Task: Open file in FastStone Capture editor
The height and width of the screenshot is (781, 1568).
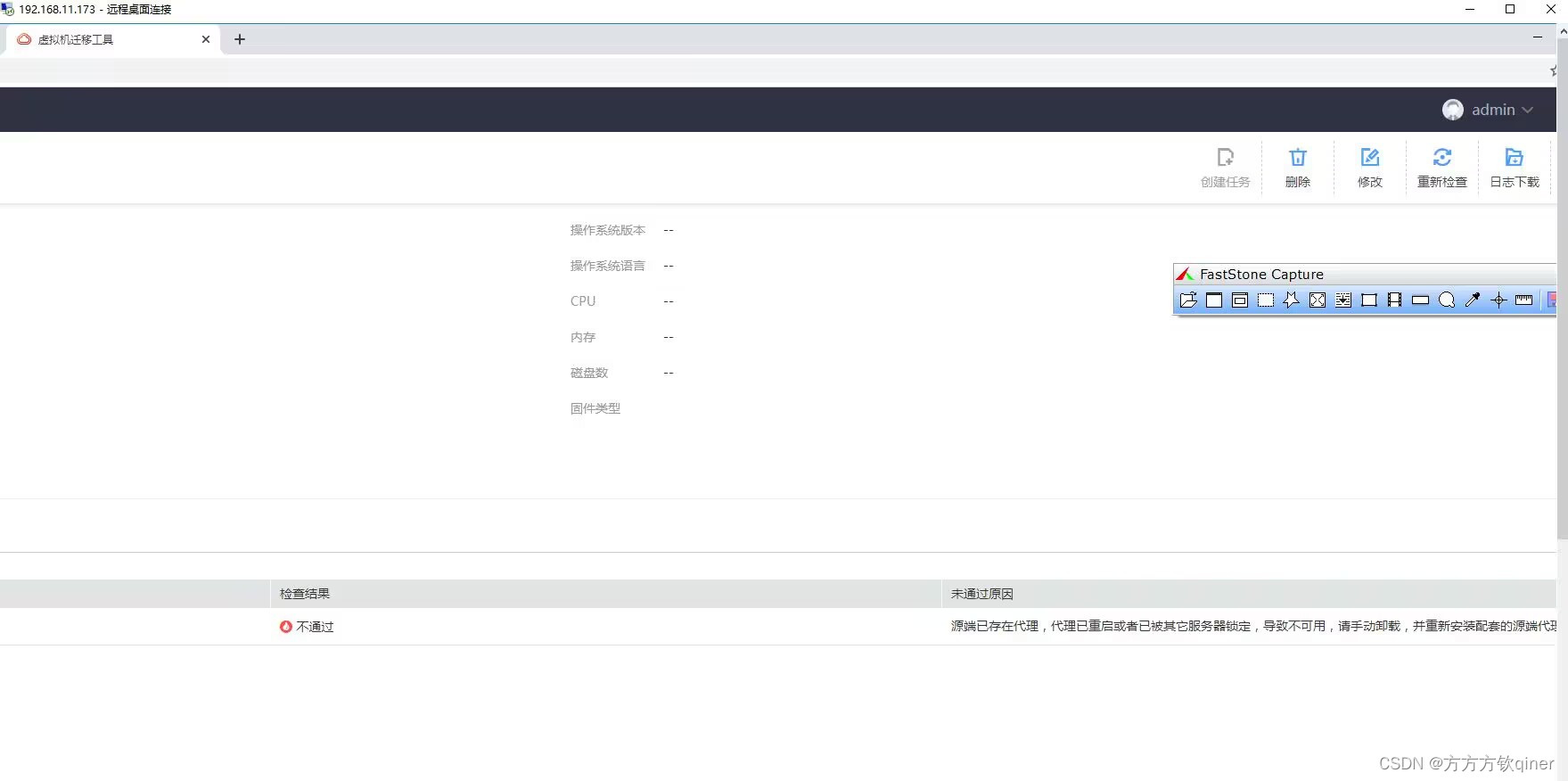Action: click(x=1188, y=300)
